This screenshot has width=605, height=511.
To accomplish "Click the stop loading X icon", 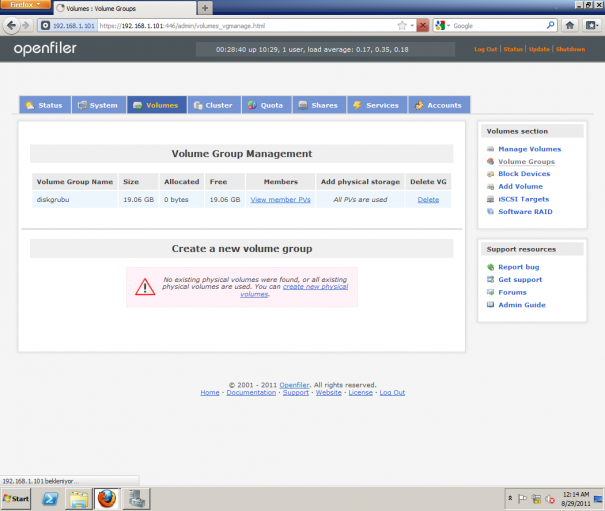I will [422, 25].
